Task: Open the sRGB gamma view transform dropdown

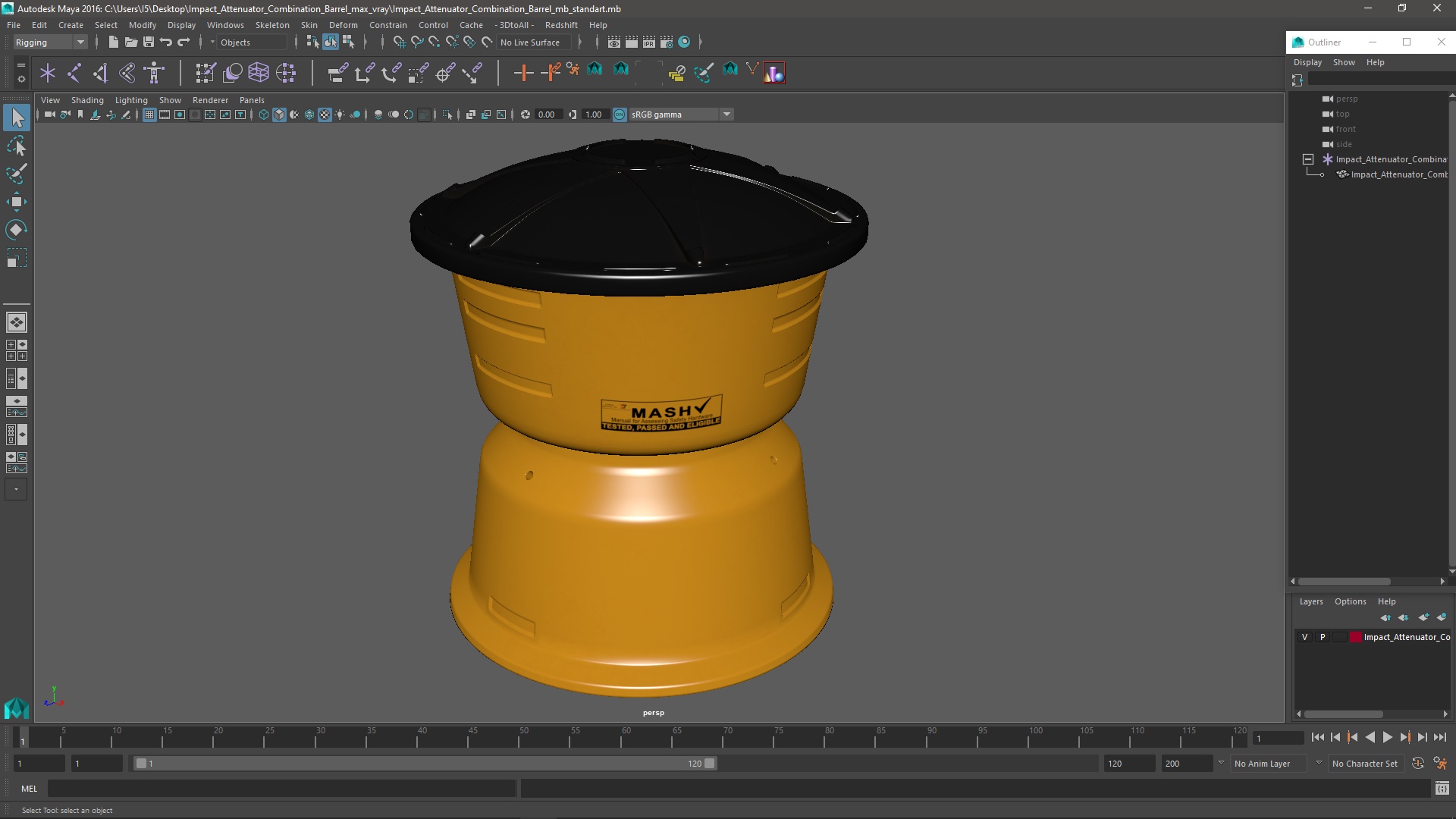Action: click(680, 115)
